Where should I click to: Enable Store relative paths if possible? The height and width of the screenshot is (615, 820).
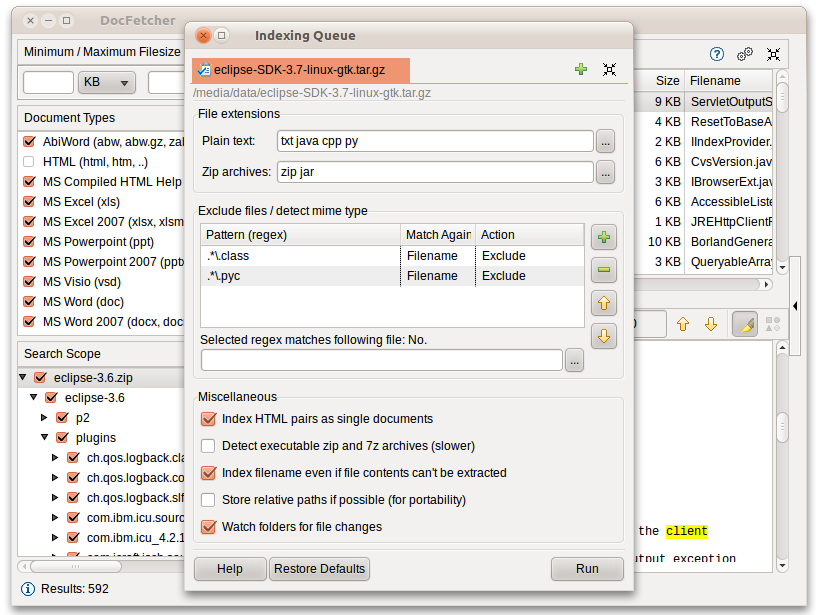209,500
